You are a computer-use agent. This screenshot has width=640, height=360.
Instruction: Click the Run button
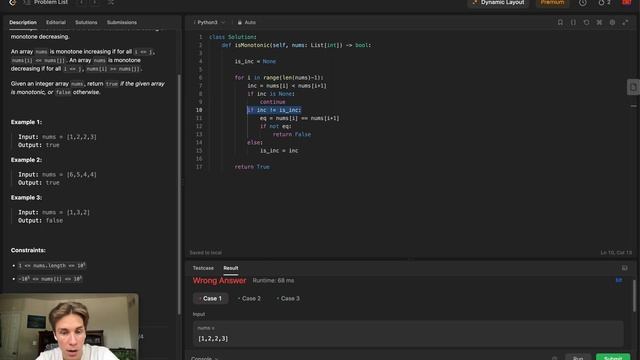point(578,357)
